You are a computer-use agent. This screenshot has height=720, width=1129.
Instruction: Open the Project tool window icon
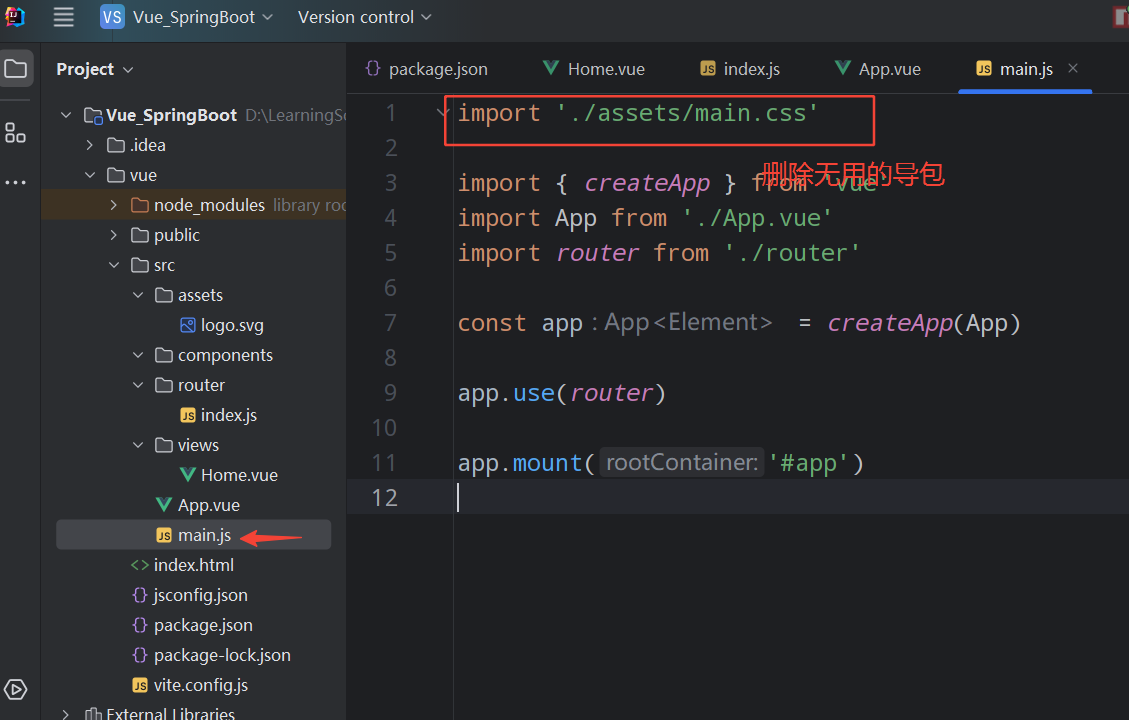click(15, 68)
